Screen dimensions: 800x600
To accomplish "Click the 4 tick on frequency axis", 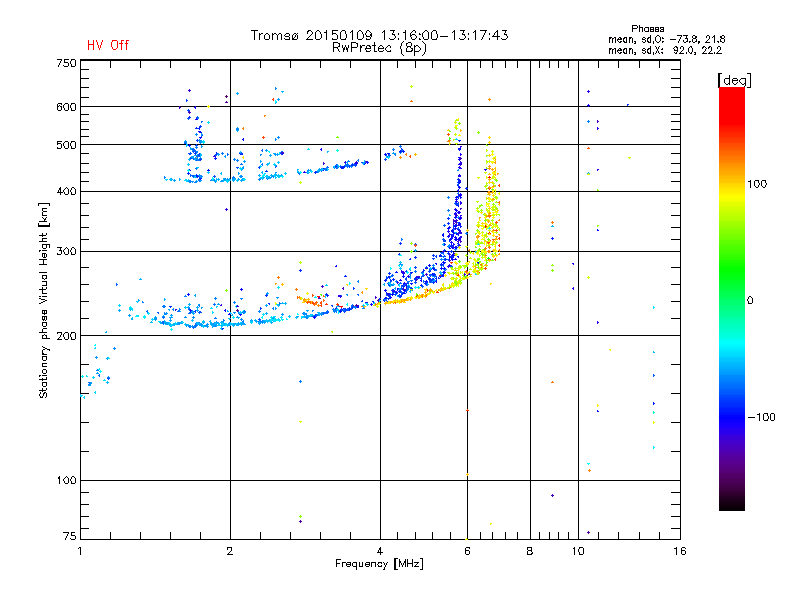I will 380,551.
